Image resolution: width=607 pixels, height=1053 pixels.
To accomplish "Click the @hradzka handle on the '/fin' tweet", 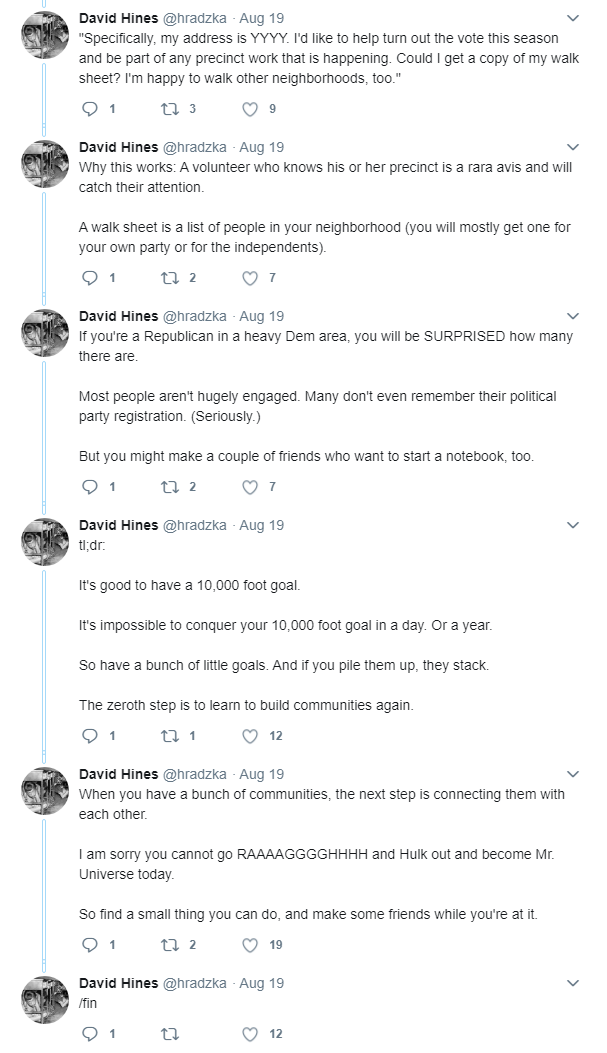I will click(195, 983).
